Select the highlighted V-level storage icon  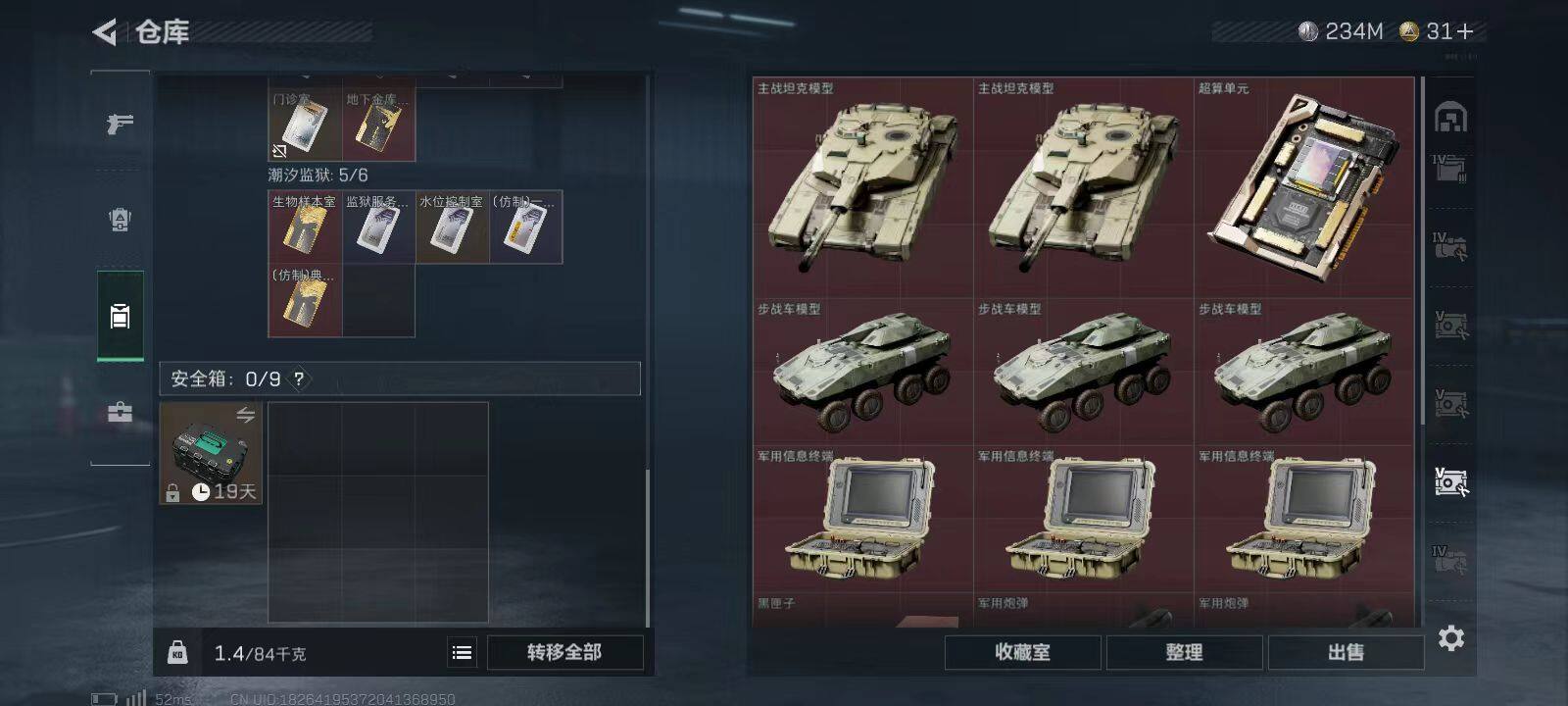pyautogui.click(x=1451, y=480)
